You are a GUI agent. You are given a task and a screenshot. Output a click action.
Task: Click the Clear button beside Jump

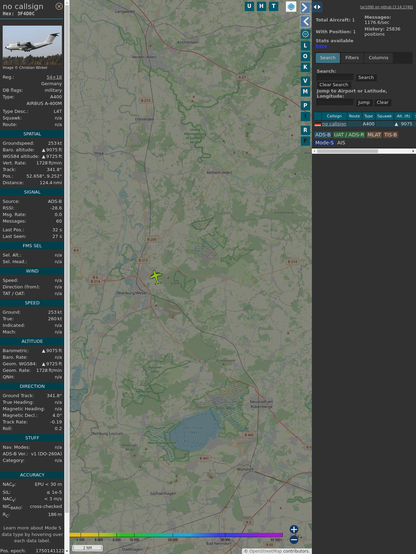(382, 102)
